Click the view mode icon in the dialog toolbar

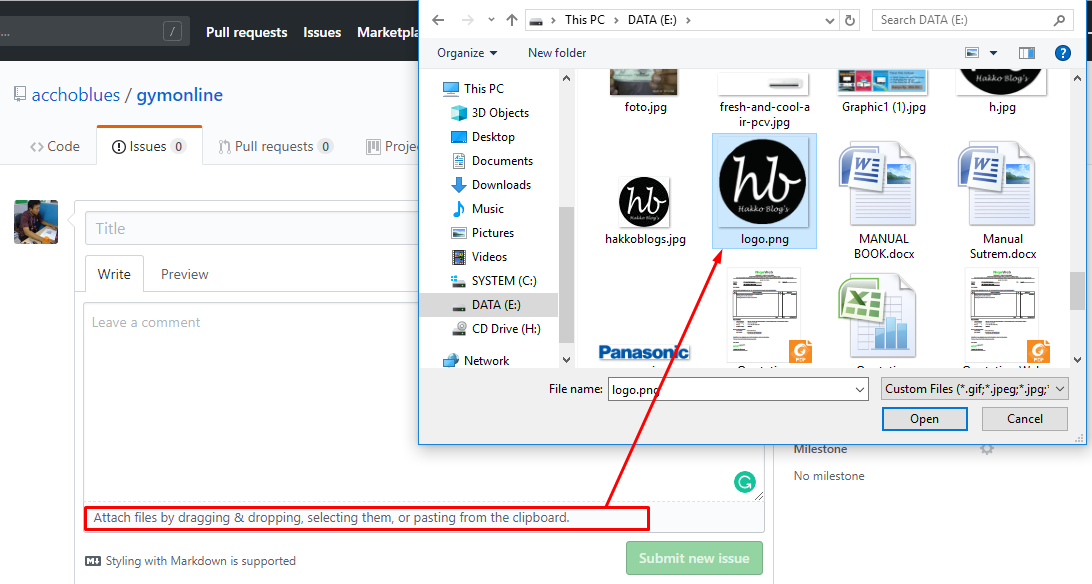971,52
